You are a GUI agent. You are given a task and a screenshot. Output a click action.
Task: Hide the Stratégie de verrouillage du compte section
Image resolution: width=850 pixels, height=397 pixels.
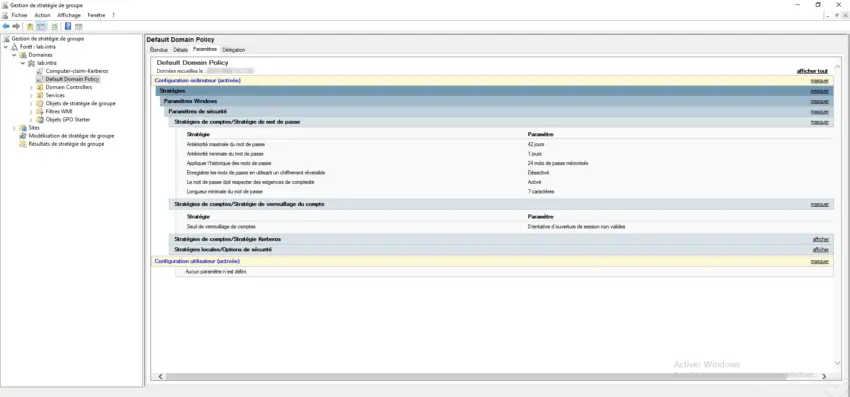pos(819,204)
